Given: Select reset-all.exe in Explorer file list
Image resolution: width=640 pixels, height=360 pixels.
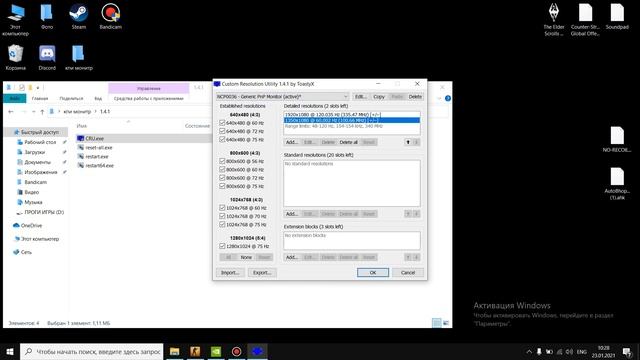Looking at the screenshot, I should pos(98,147).
